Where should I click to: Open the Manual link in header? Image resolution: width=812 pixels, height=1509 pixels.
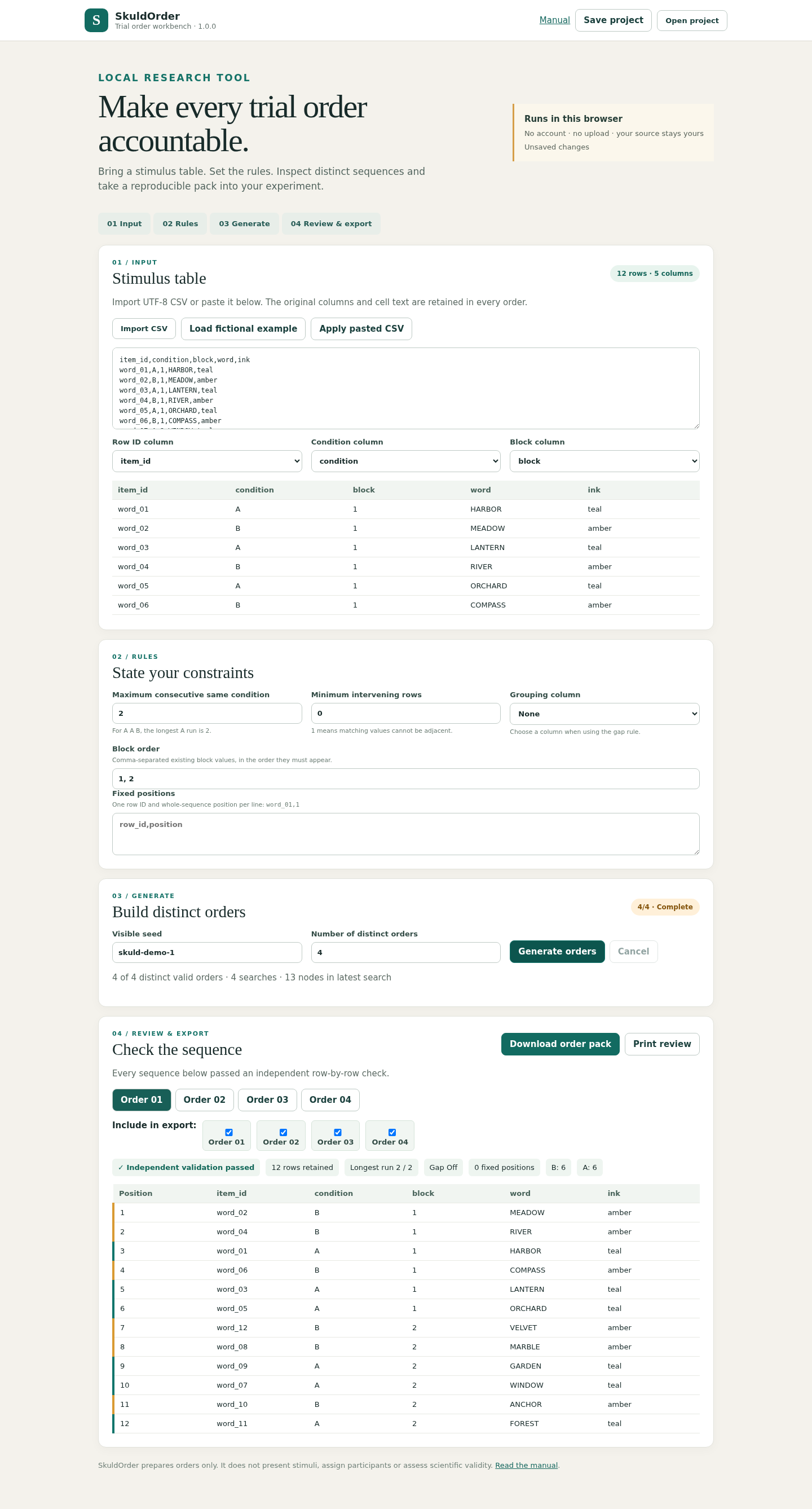(554, 20)
